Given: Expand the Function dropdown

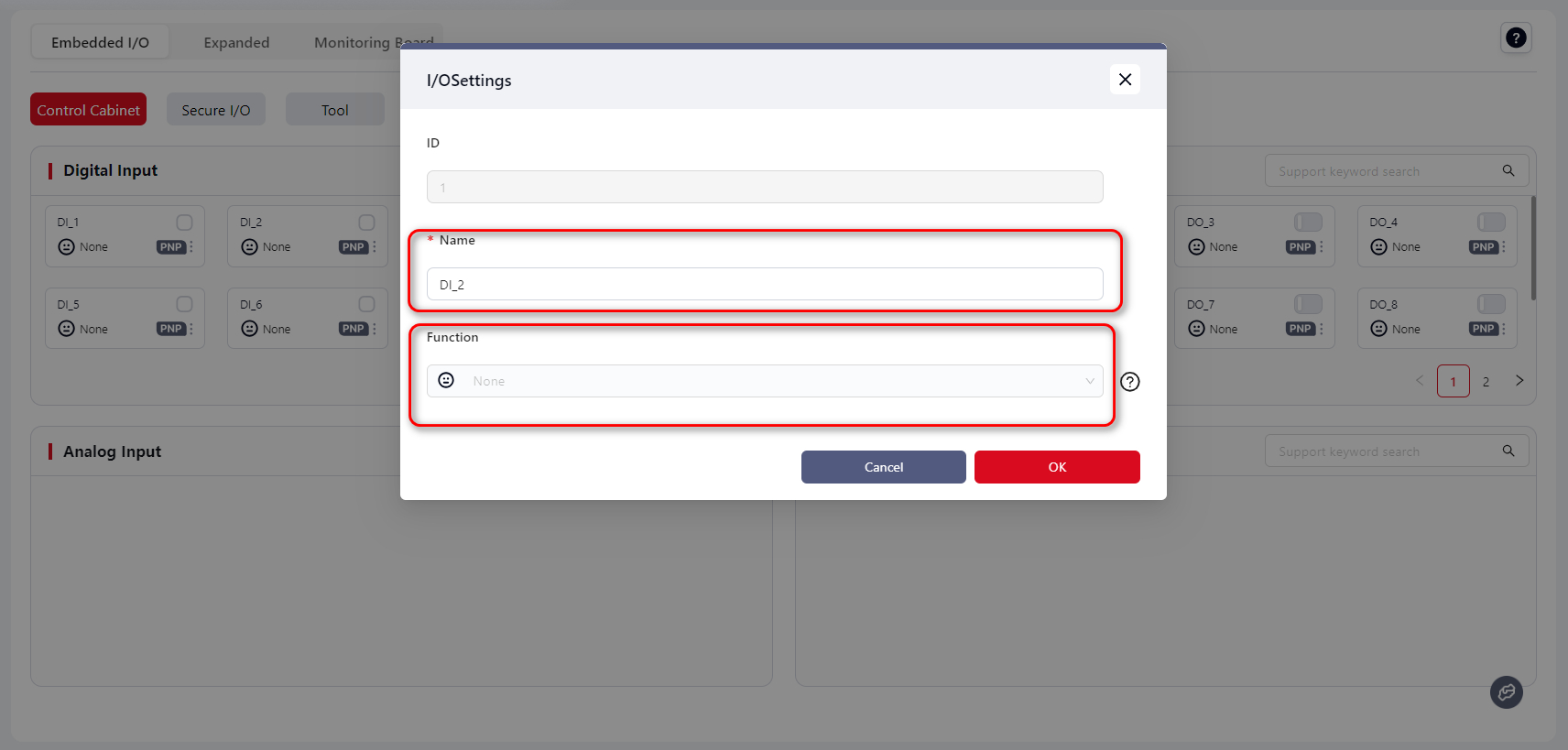Looking at the screenshot, I should (1089, 381).
